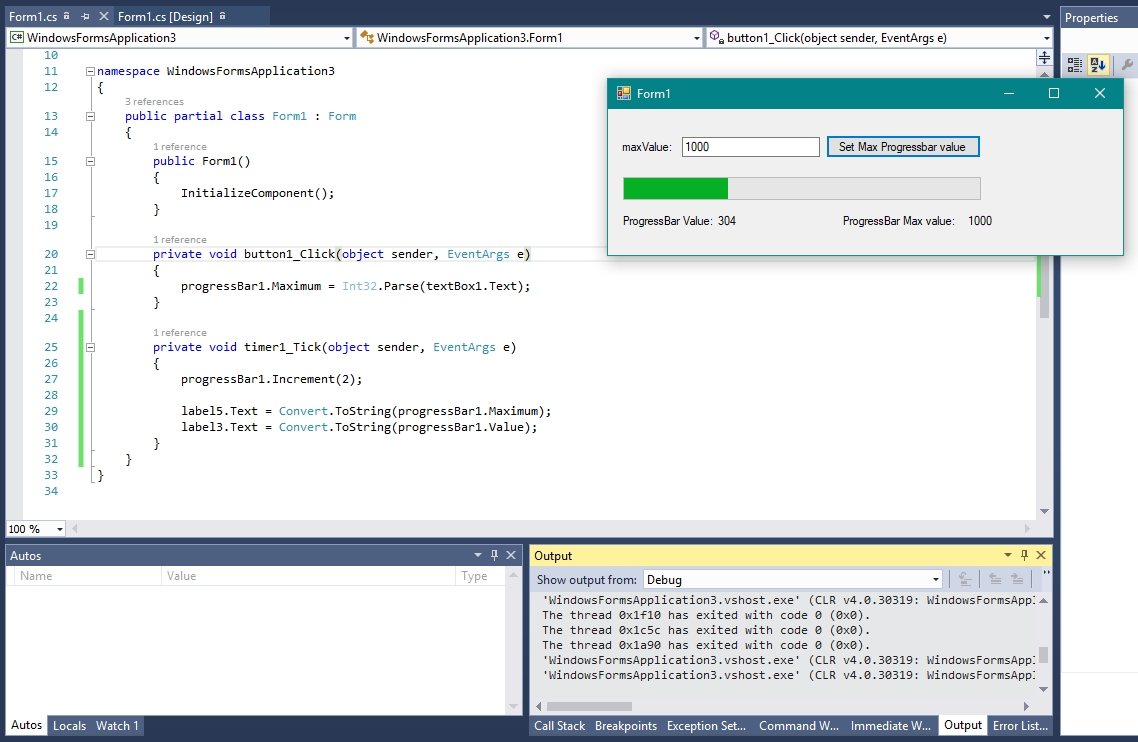Collapse the Form1 class code region
1138x742 pixels.
(x=90, y=116)
